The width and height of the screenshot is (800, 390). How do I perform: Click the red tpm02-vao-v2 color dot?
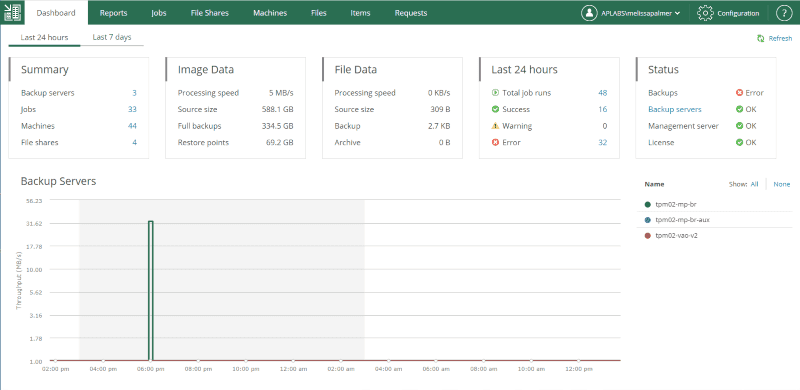647,236
